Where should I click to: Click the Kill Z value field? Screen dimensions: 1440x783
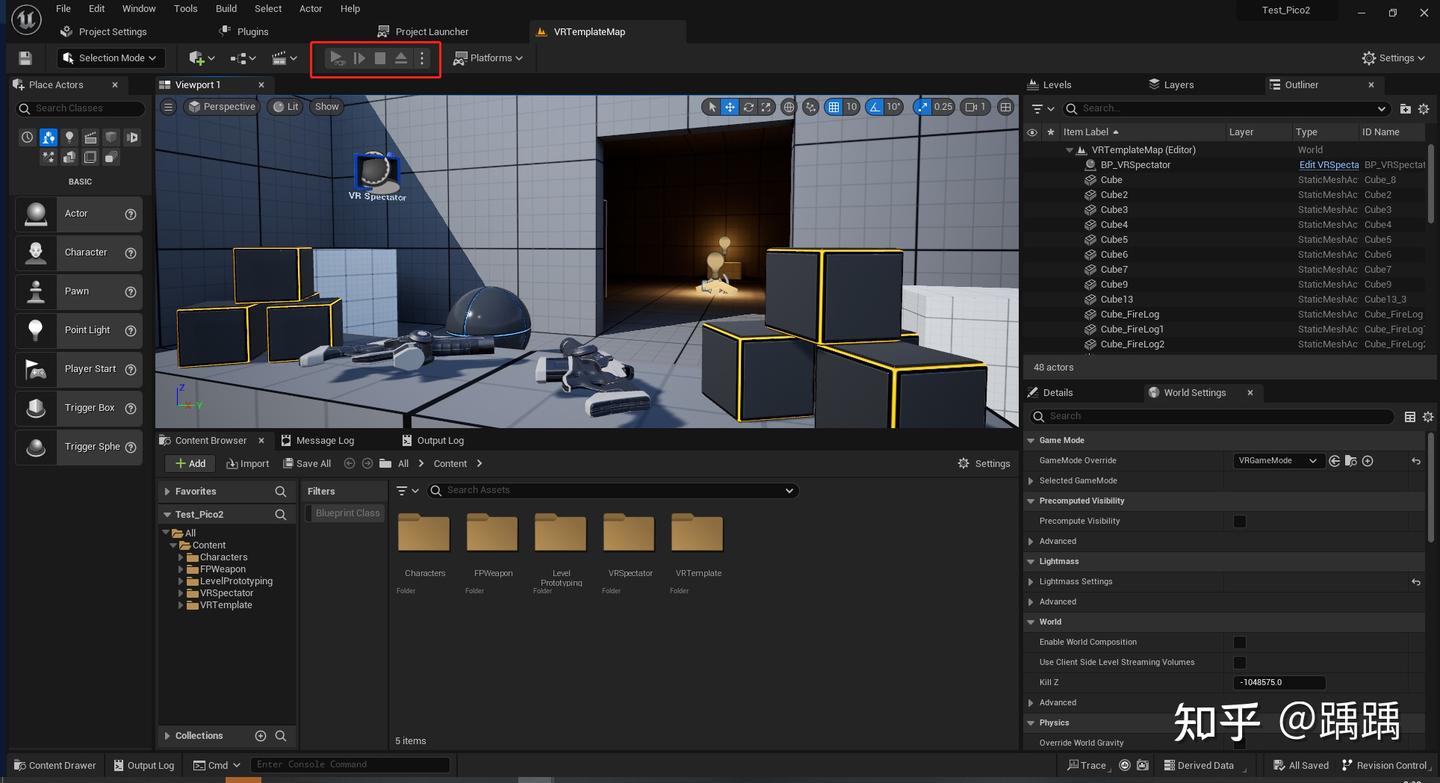1279,682
